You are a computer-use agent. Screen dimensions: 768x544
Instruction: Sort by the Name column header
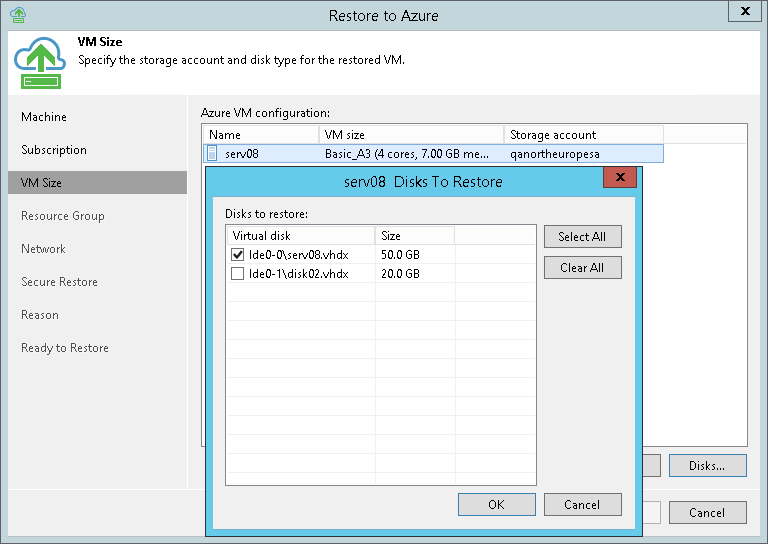click(261, 135)
